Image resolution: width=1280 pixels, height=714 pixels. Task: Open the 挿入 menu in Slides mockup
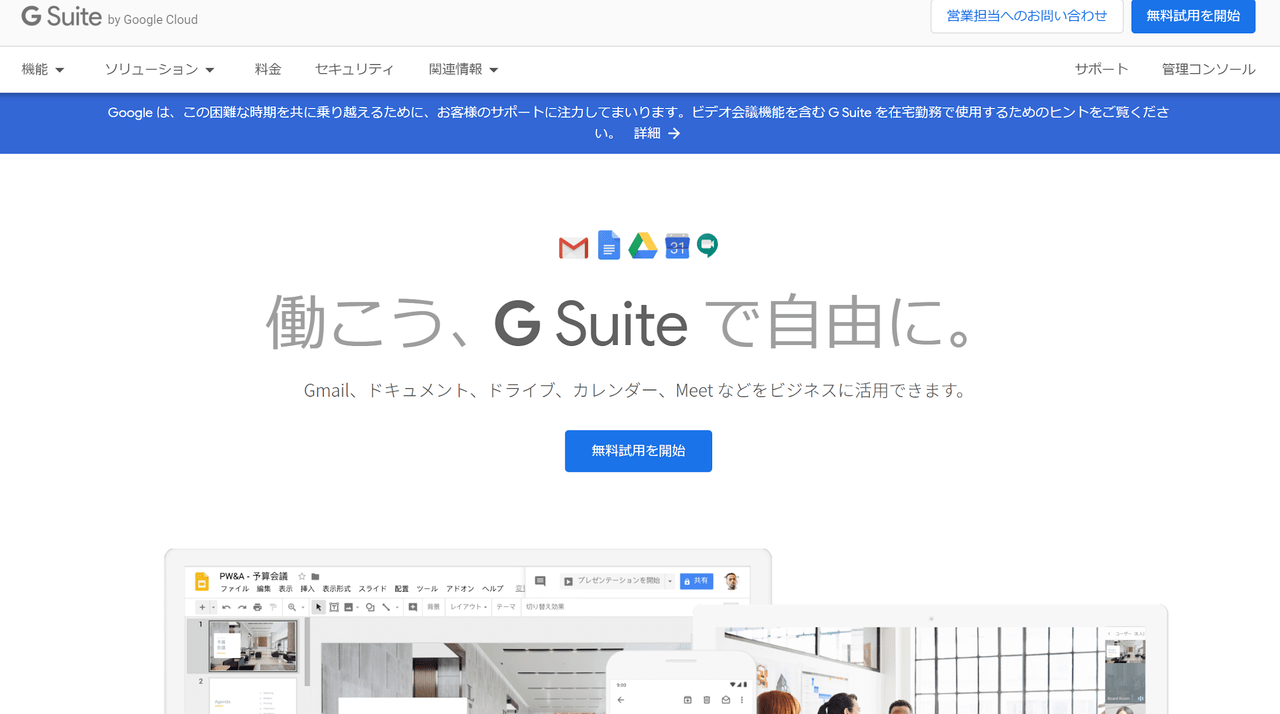308,589
